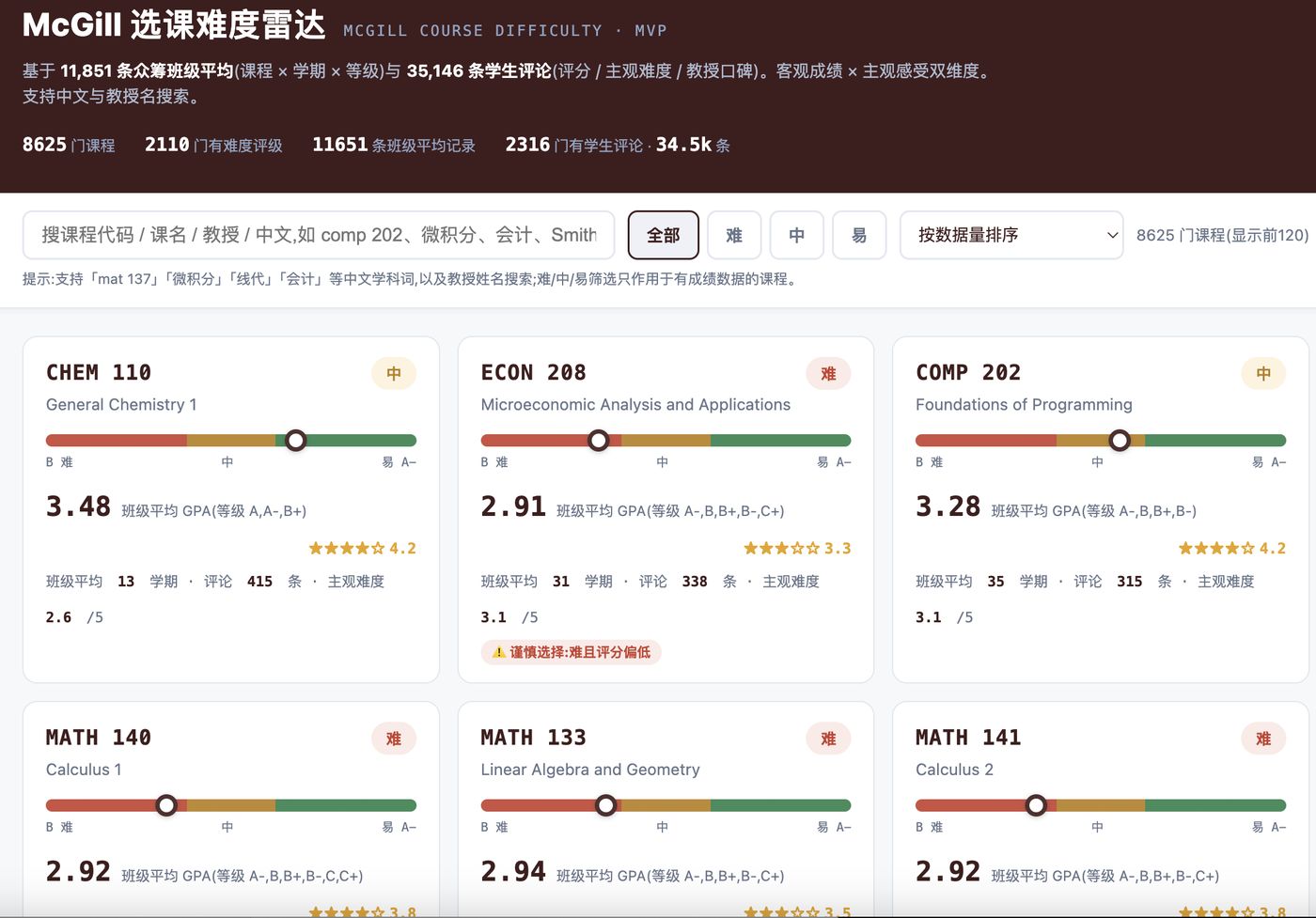Filter courses by 难 difficulty
1316x918 pixels.
(734, 235)
